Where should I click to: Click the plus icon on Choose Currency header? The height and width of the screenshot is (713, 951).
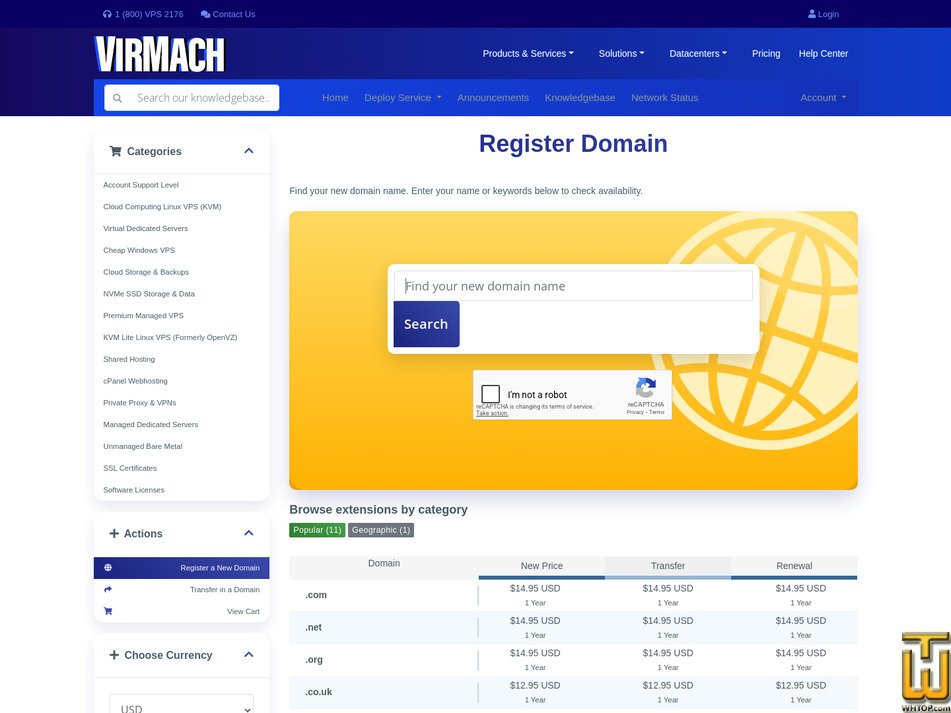pyautogui.click(x=113, y=655)
